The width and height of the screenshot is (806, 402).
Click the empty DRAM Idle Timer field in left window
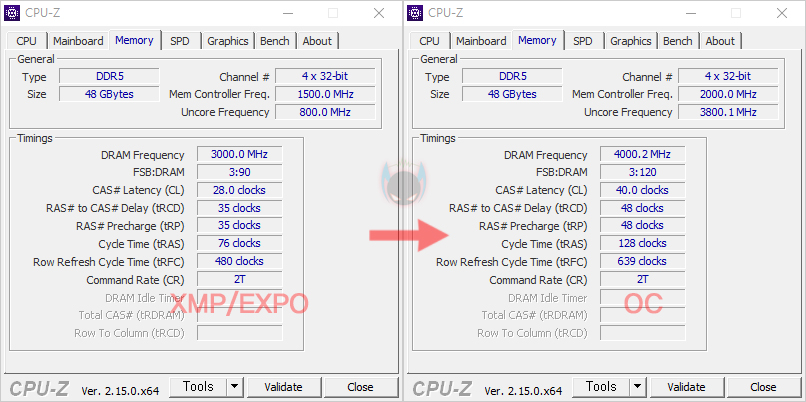click(x=240, y=297)
